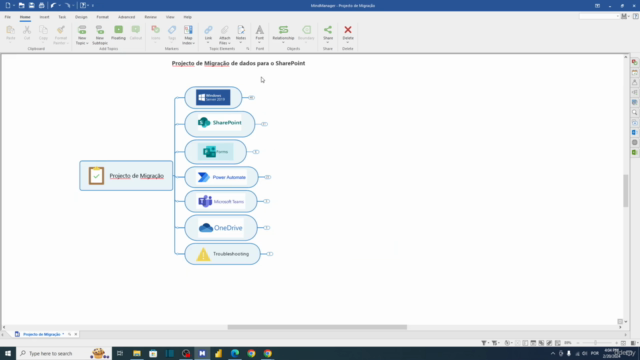The width and height of the screenshot is (640, 360).
Task: Click the Open file icon in quick access
Action: point(21,6)
